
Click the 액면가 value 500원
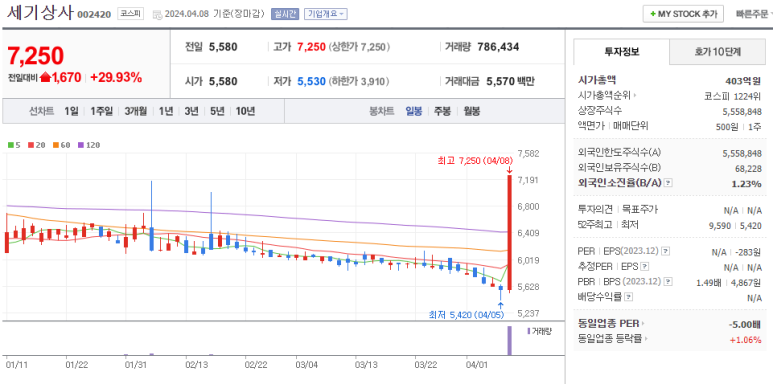[x=727, y=127]
